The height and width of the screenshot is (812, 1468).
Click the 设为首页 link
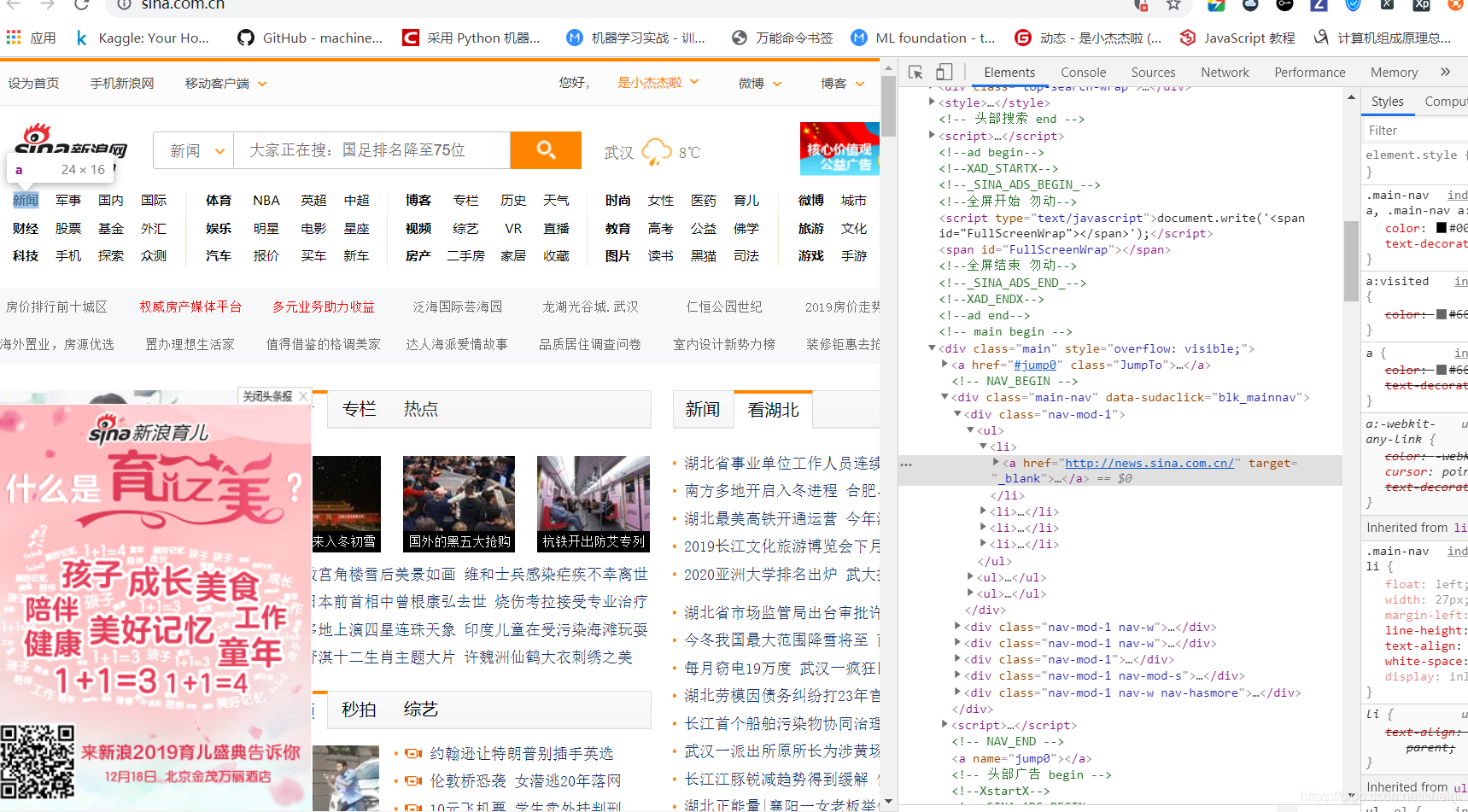click(34, 83)
